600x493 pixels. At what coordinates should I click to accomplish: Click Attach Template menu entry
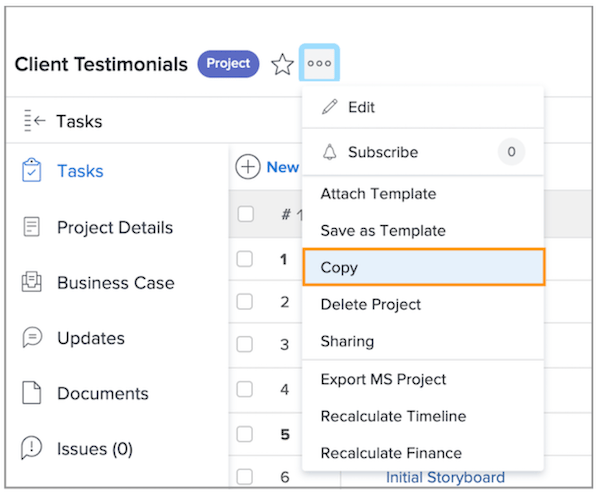[378, 194]
